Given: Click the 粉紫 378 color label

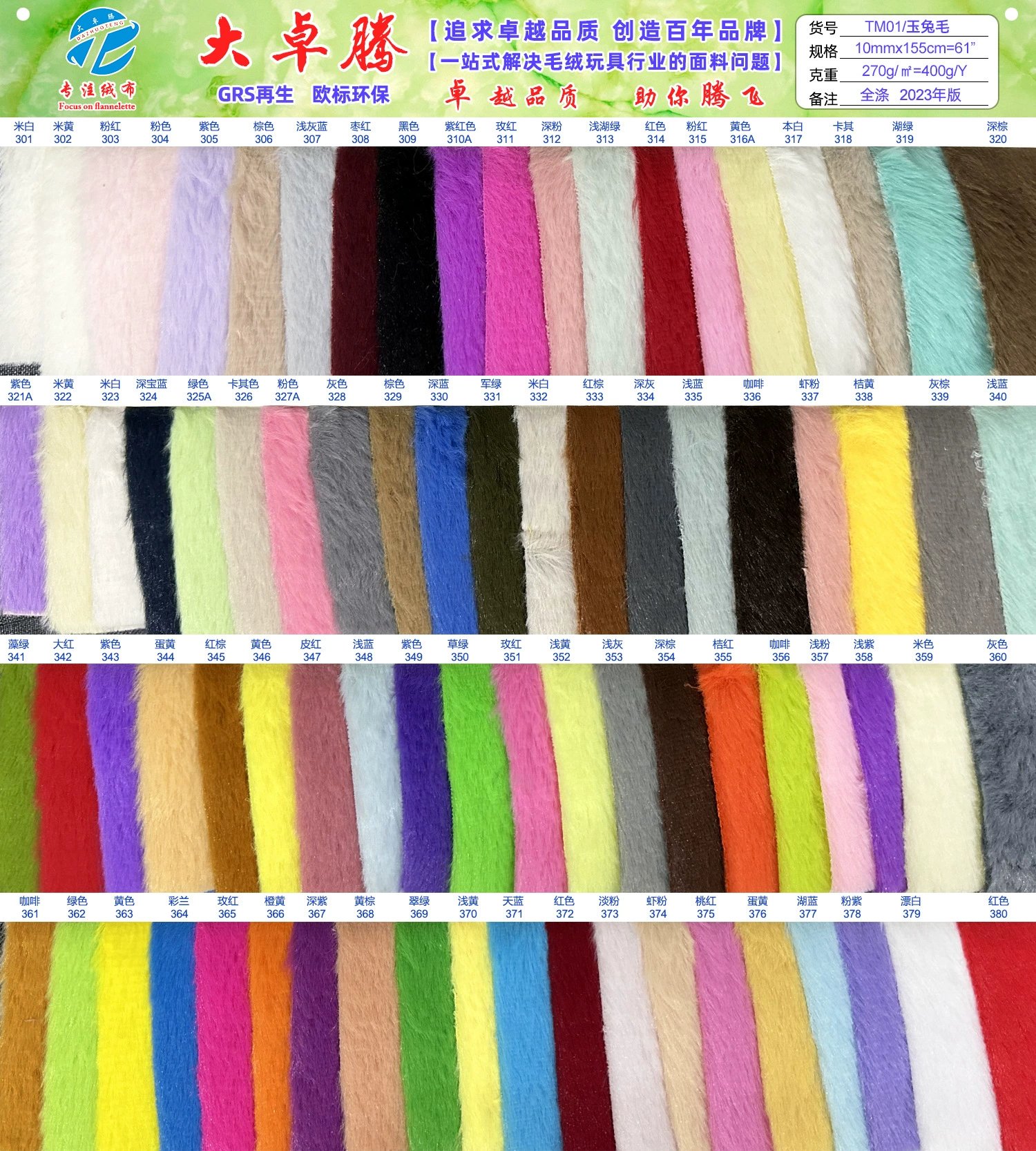Looking at the screenshot, I should [x=852, y=907].
